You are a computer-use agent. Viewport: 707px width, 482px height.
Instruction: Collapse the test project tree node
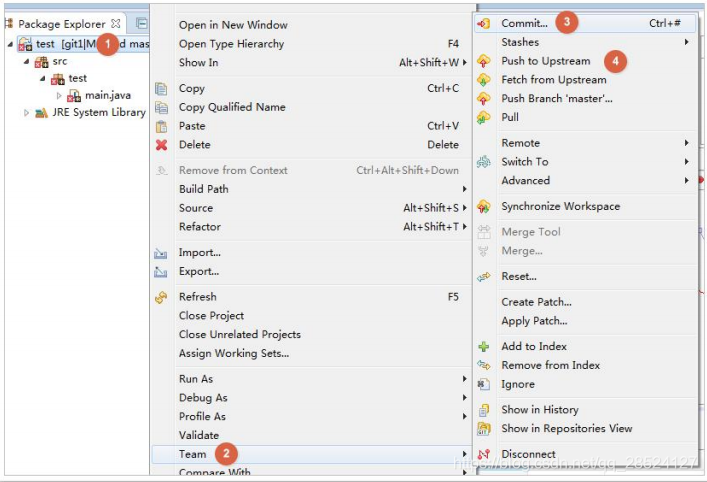10,44
